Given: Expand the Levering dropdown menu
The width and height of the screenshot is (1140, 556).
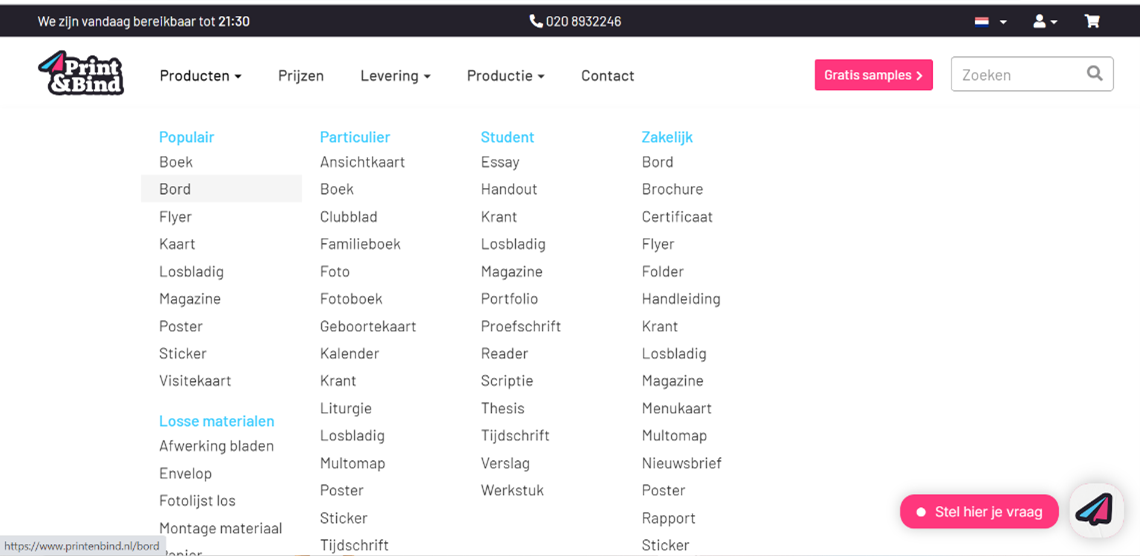Looking at the screenshot, I should click(x=395, y=76).
